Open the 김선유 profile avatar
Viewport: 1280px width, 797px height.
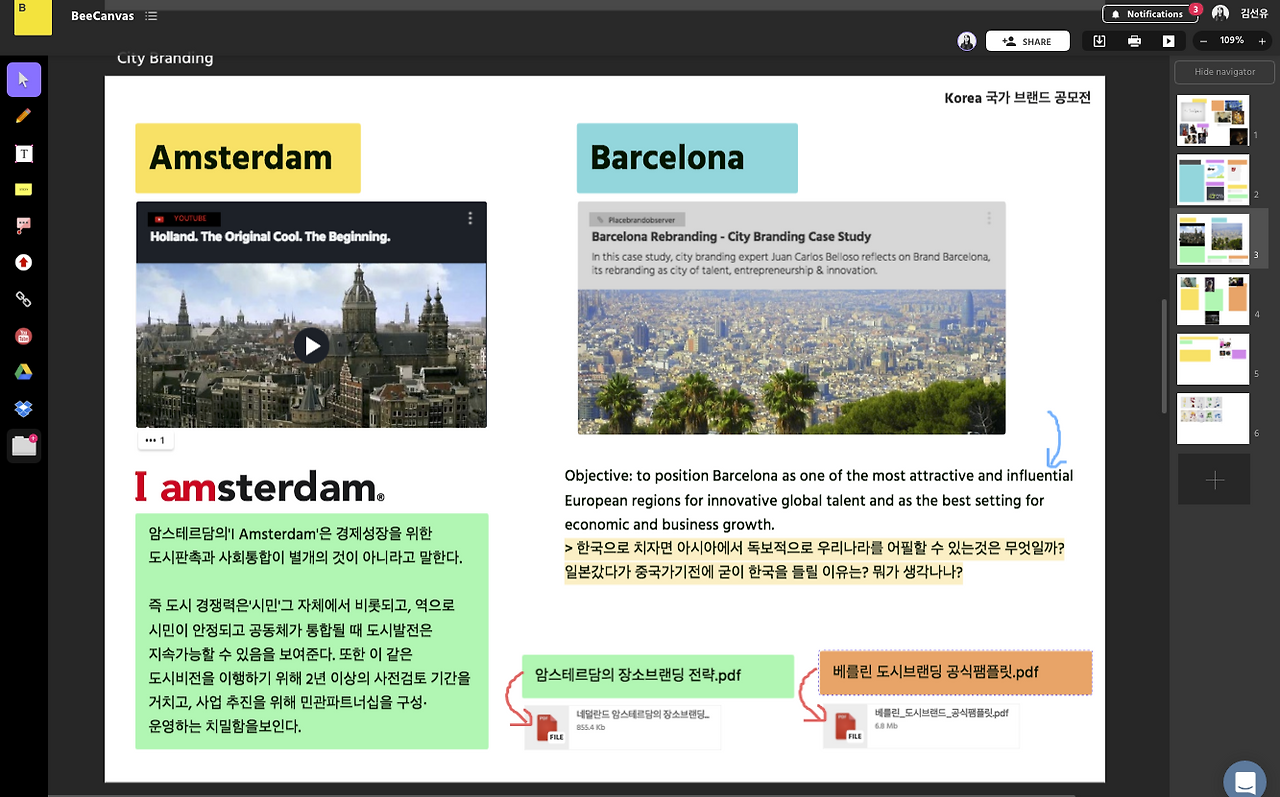[x=1220, y=13]
